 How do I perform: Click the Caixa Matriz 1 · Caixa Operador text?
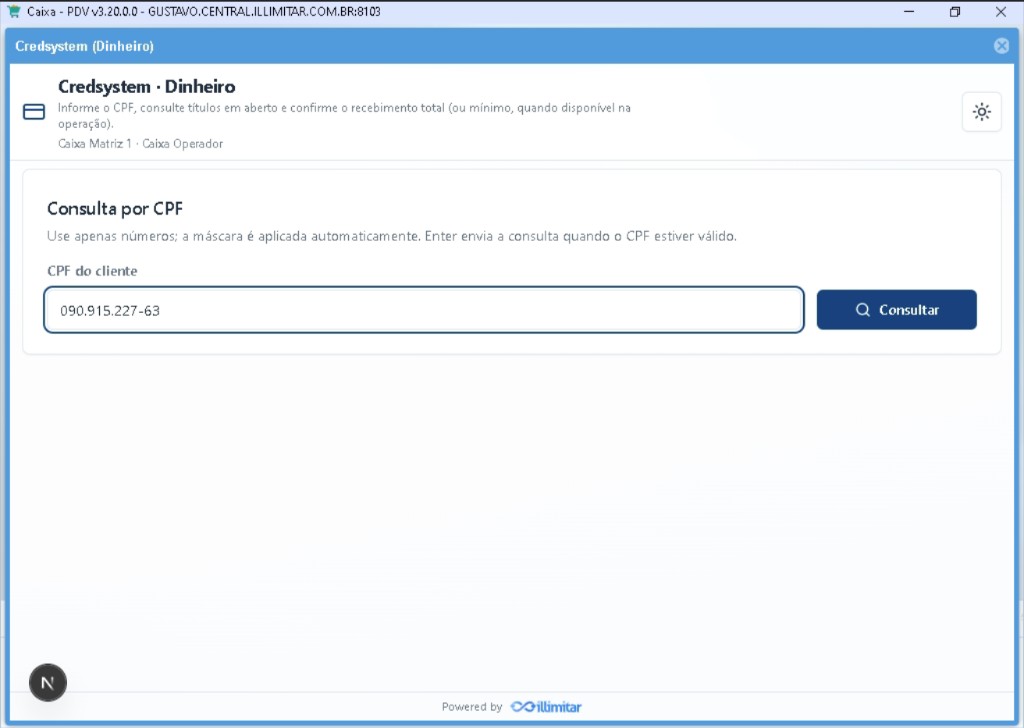pyautogui.click(x=140, y=144)
